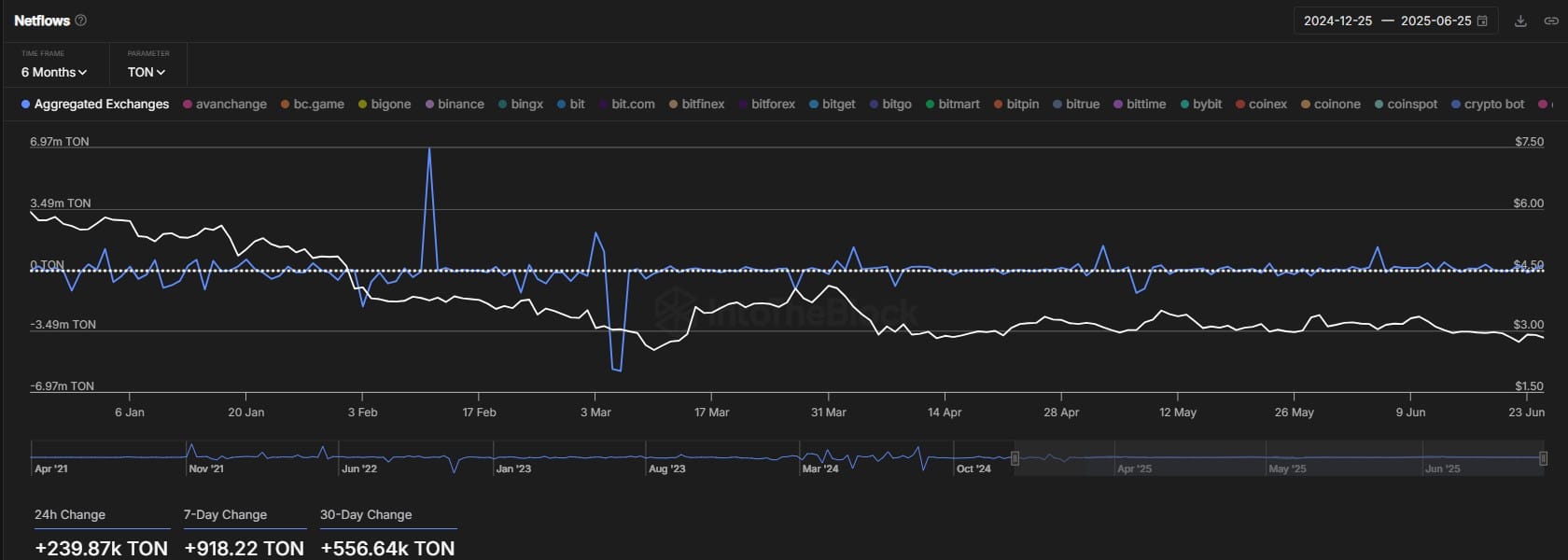Click the bybit legend color dot
The height and width of the screenshot is (560, 1568).
1184,105
